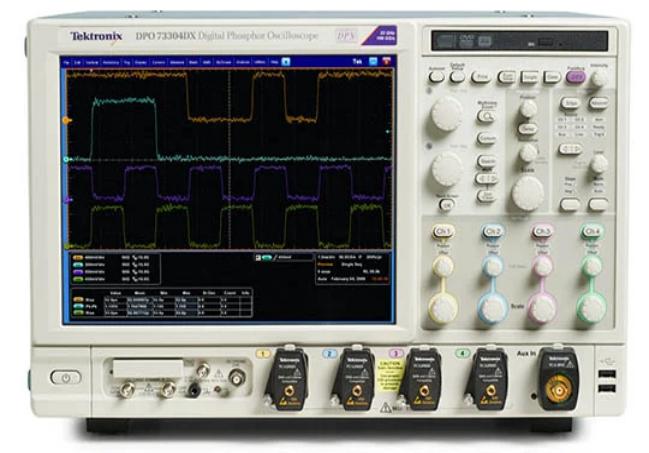Click the Help menu dropdown arrow
The width and height of the screenshot is (649, 453).
coord(285,62)
